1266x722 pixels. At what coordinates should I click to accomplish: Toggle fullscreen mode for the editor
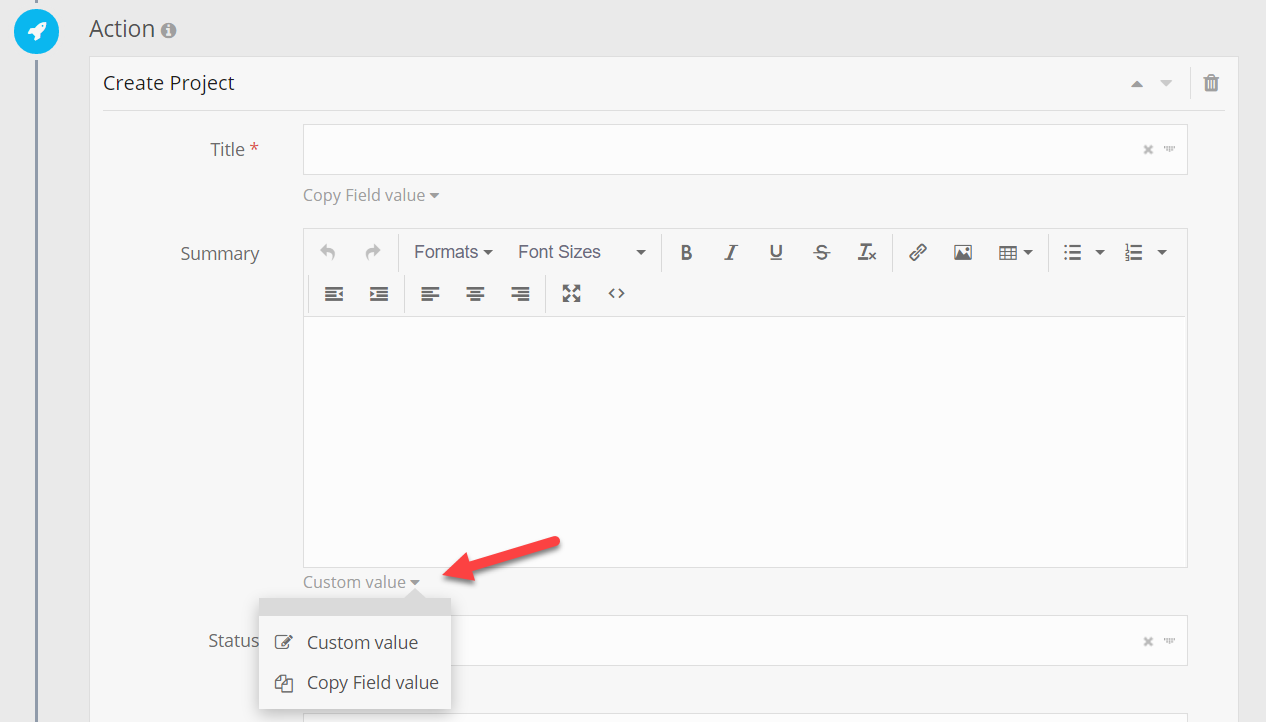[571, 294]
